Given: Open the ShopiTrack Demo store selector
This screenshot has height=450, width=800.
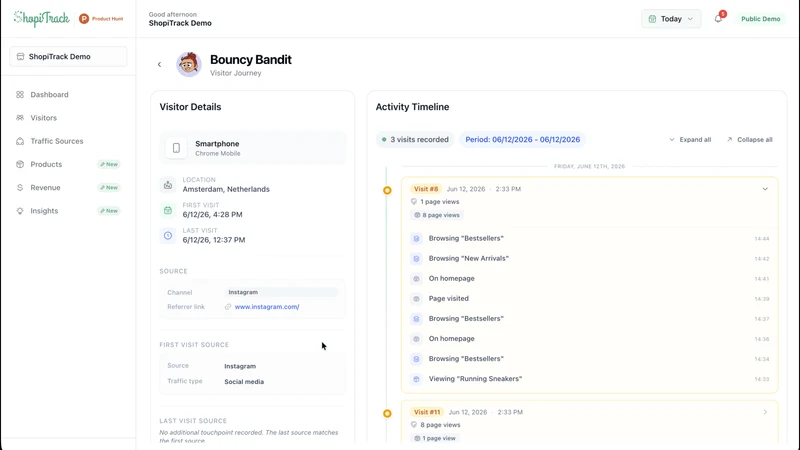Looking at the screenshot, I should coord(68,57).
